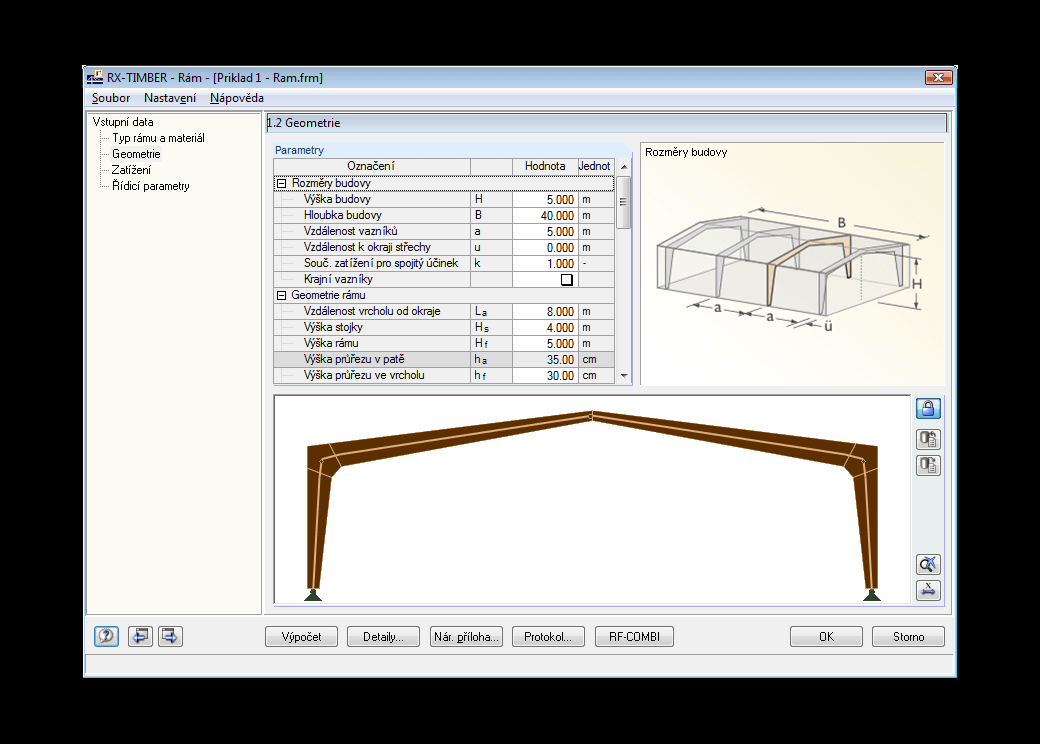Edit Vzdálenost vrcholu od okraje value 8.000

click(x=545, y=312)
